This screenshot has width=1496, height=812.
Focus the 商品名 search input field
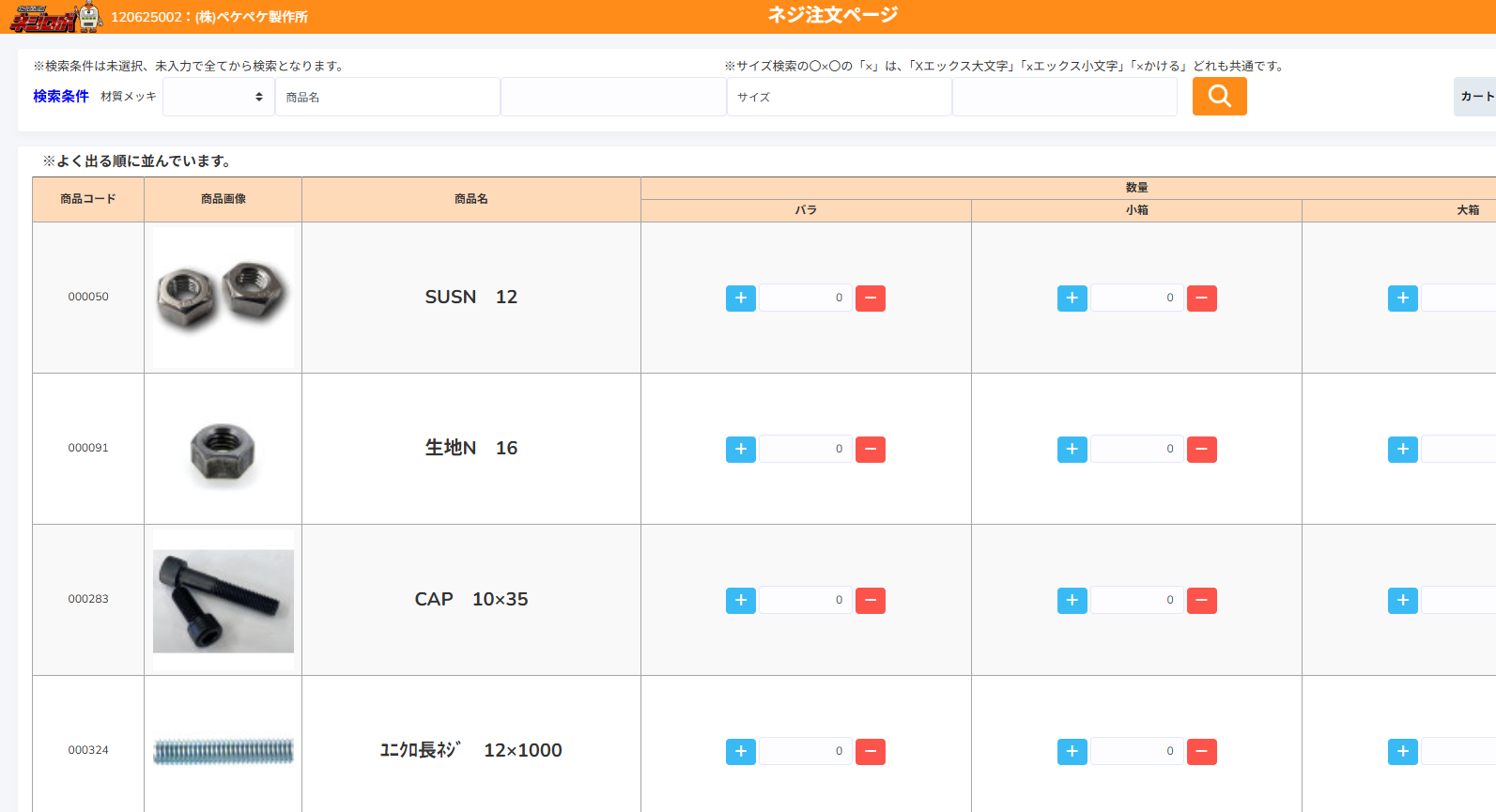(388, 97)
